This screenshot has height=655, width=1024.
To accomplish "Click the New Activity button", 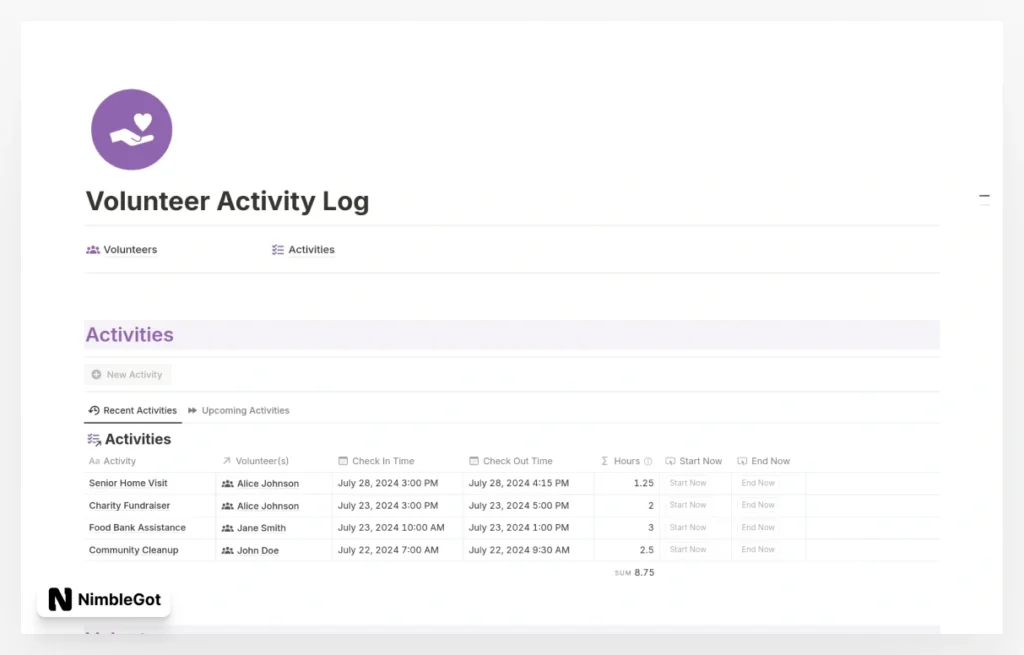I will tap(127, 374).
